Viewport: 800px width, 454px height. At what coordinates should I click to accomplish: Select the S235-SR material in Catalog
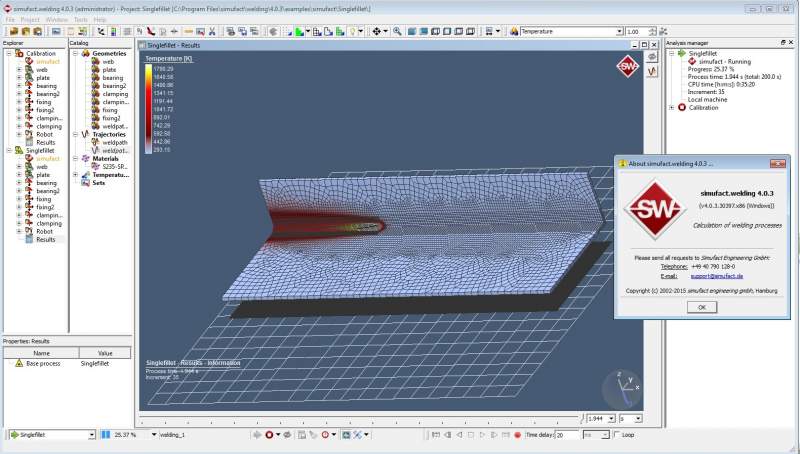coord(115,167)
